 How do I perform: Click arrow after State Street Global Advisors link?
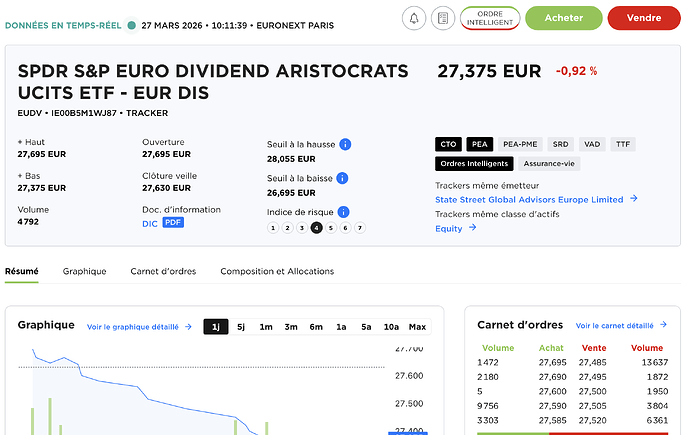point(634,199)
